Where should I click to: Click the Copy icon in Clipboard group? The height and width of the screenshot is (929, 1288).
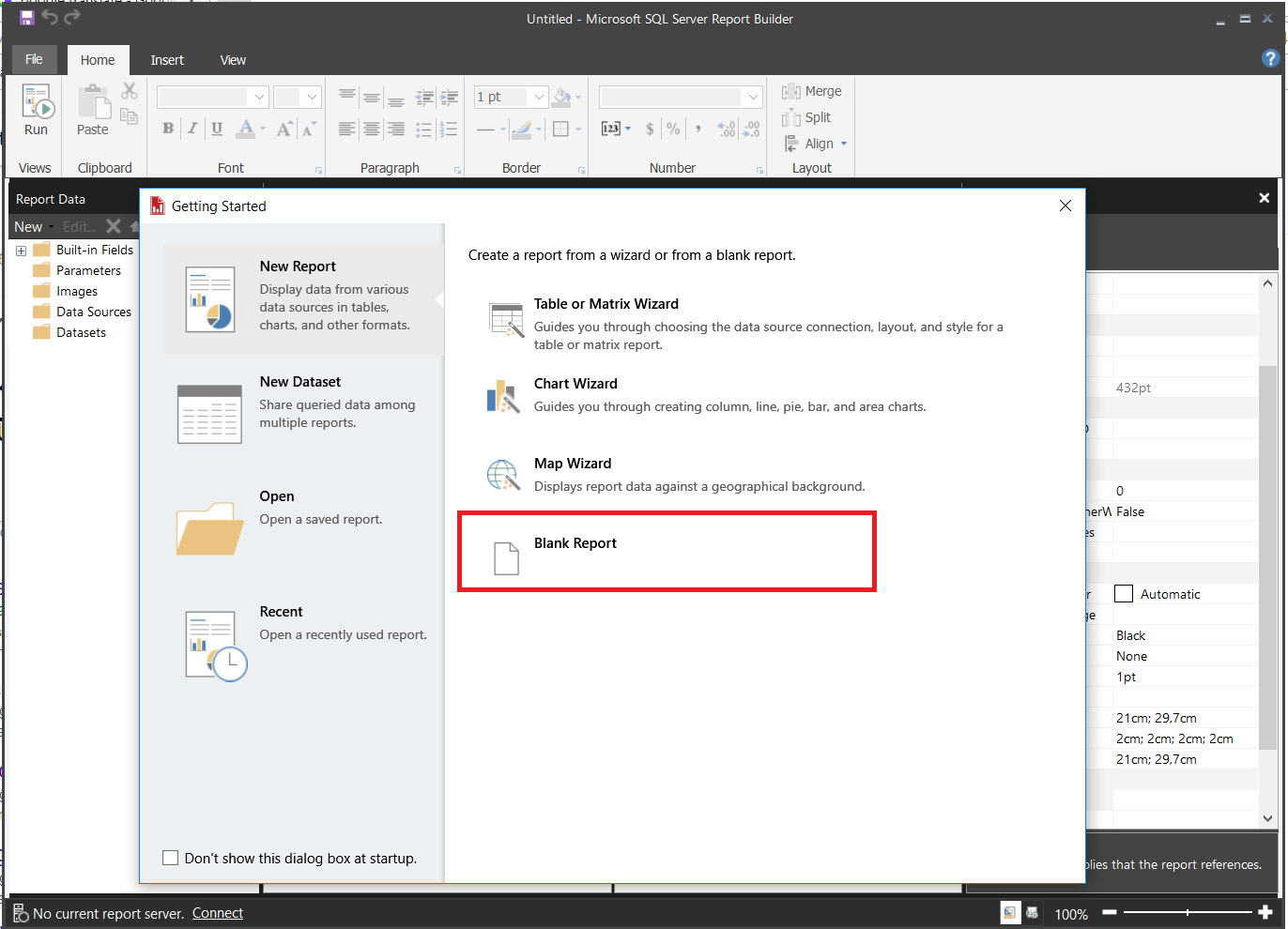pos(130,115)
